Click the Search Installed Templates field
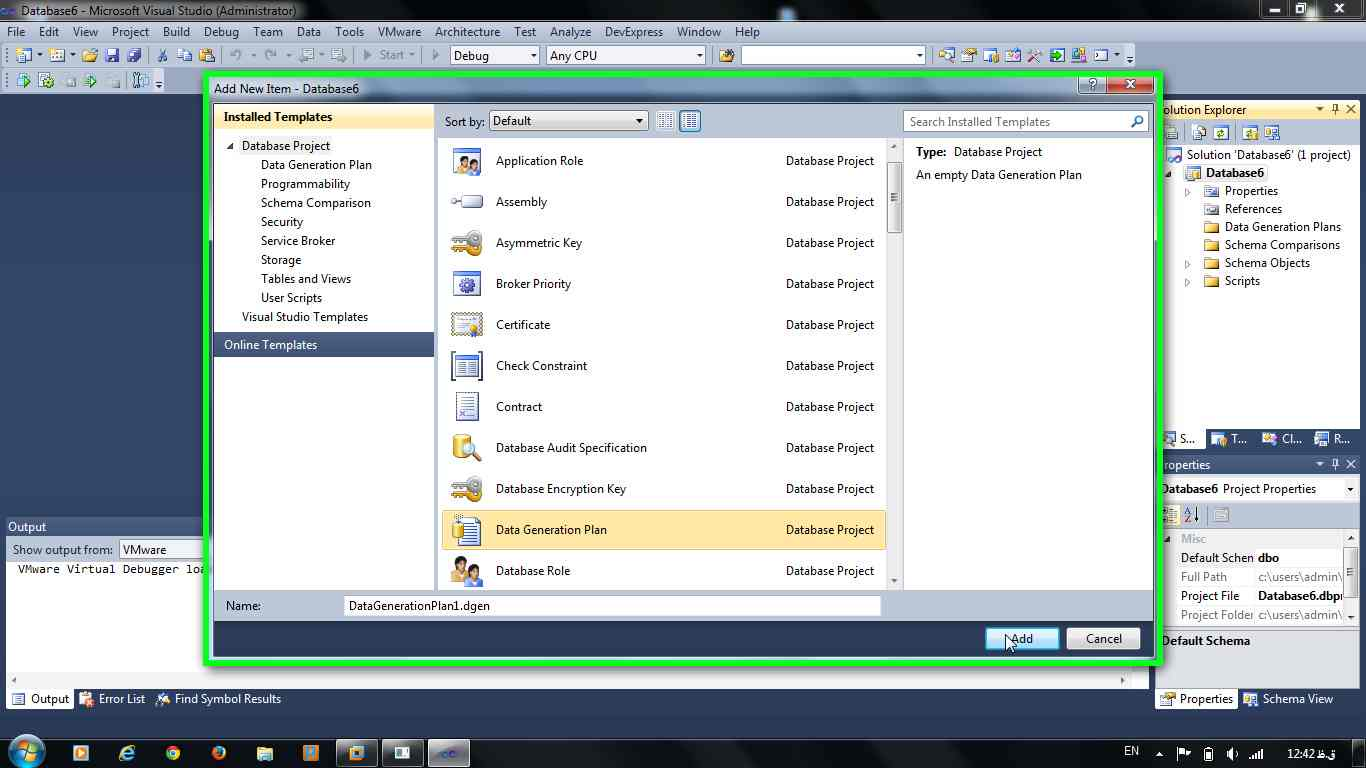 pos(1016,122)
